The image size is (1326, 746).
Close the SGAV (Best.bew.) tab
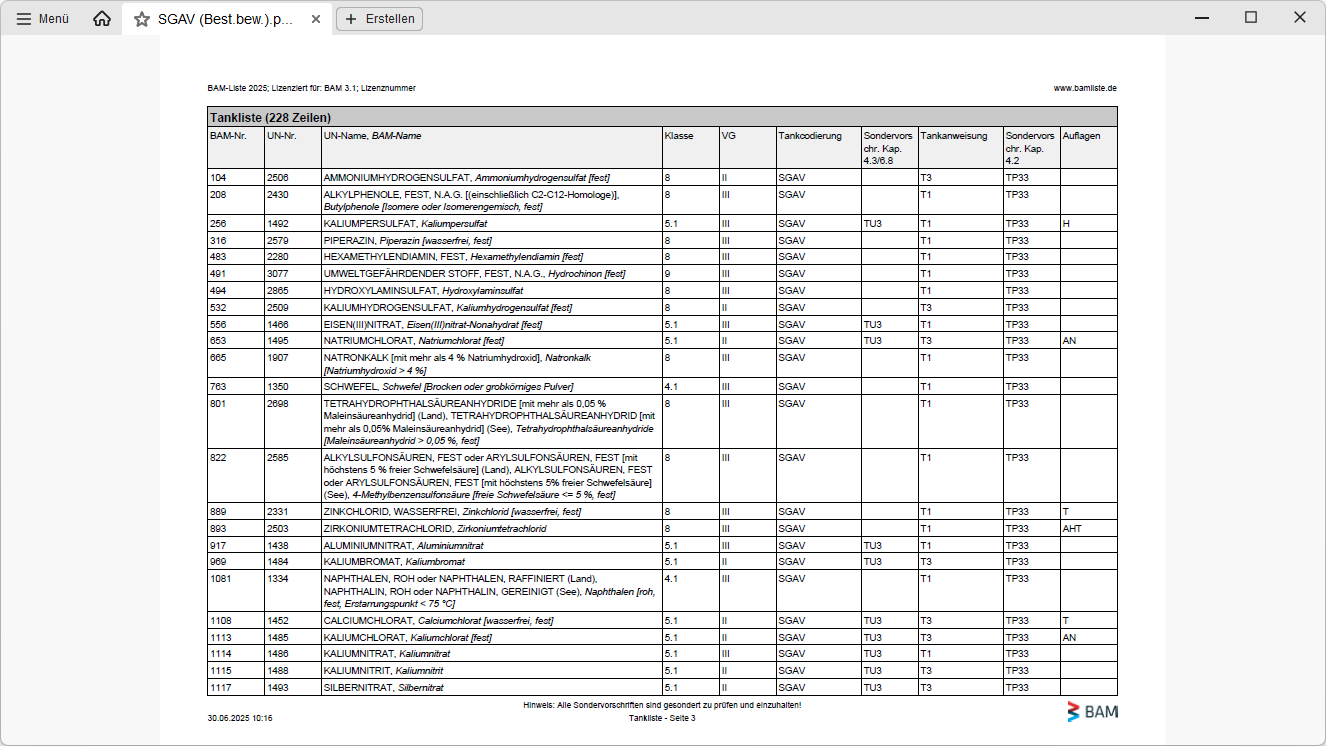coord(316,19)
